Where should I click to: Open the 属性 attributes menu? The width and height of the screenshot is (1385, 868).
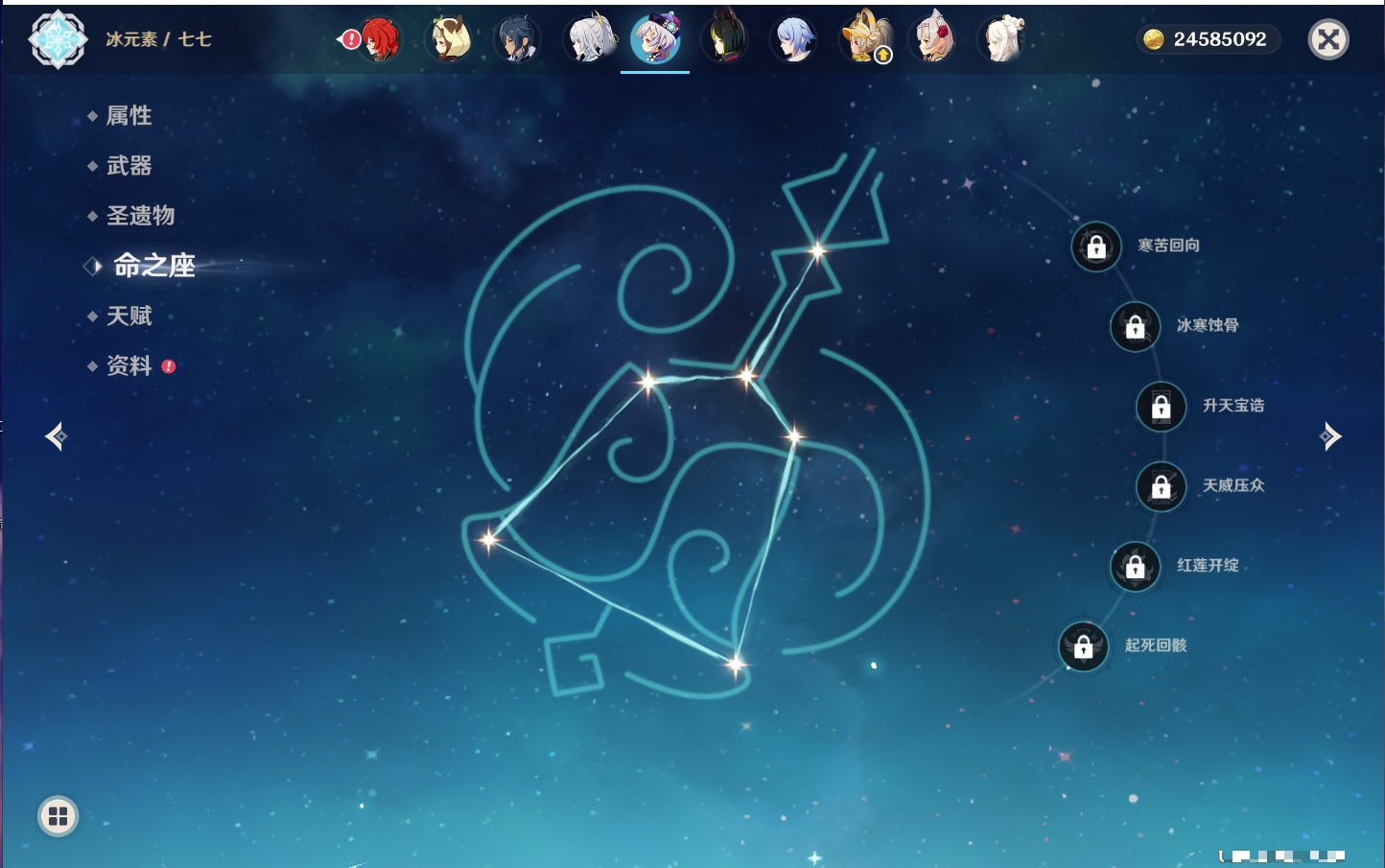129,116
